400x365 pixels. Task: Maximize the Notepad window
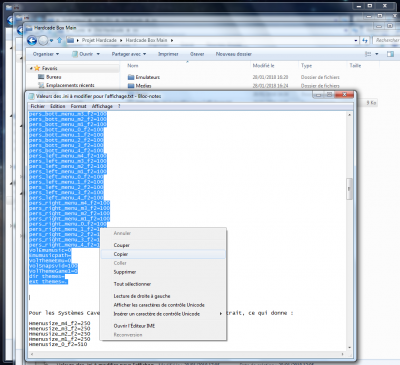click(329, 95)
